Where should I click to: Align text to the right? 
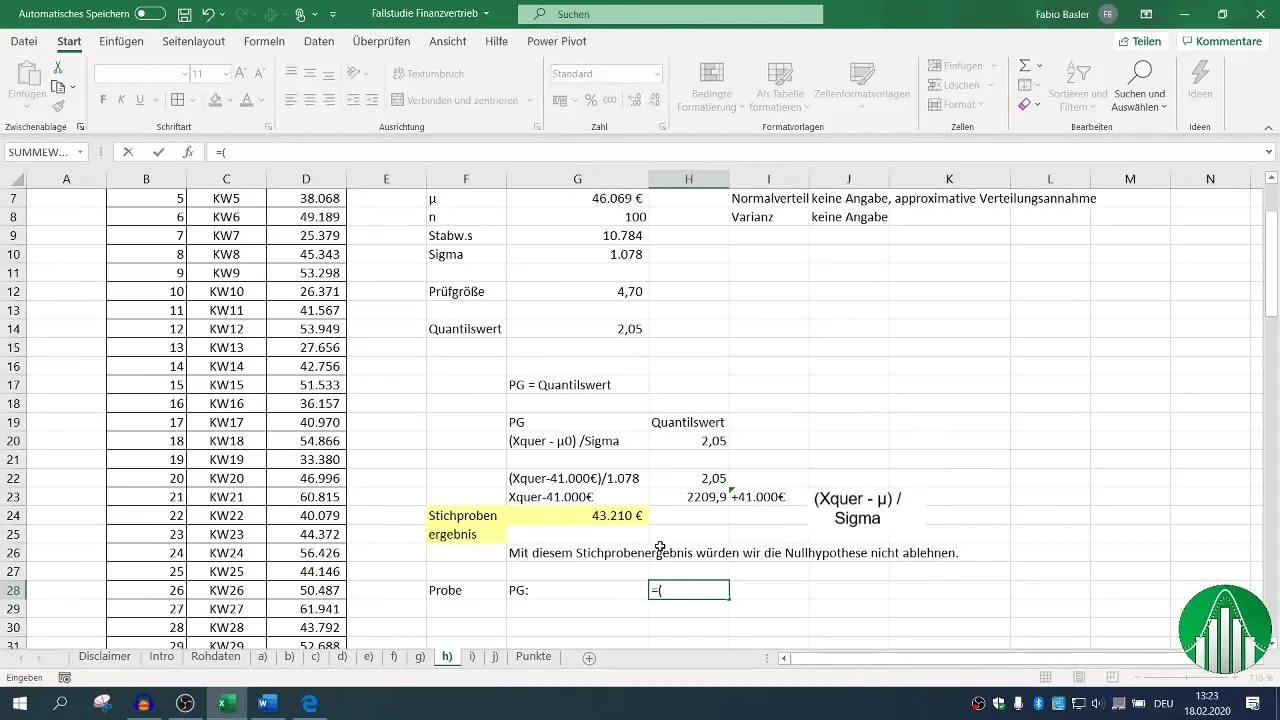[330, 100]
